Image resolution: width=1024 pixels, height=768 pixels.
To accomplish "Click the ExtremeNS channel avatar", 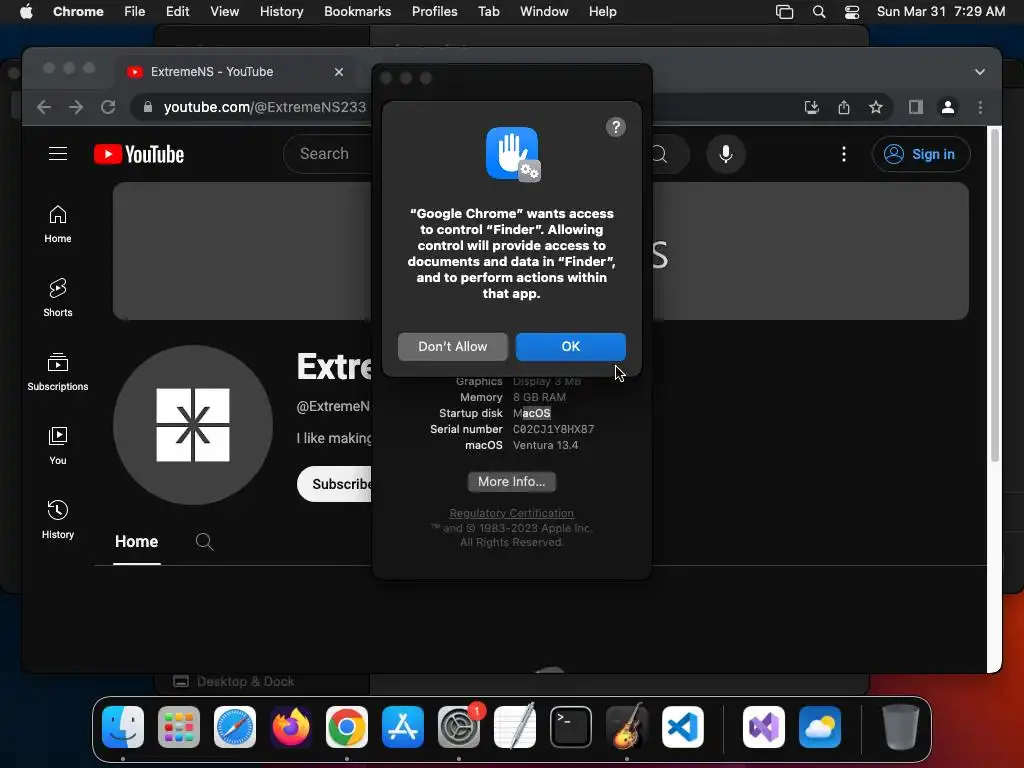I will pyautogui.click(x=193, y=424).
